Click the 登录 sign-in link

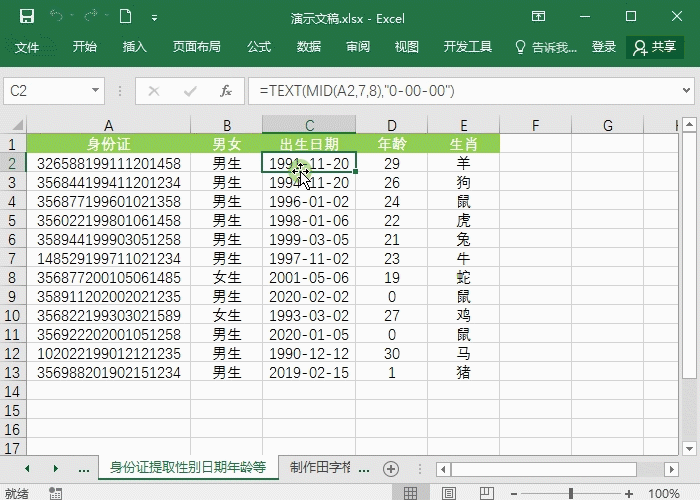pos(604,46)
